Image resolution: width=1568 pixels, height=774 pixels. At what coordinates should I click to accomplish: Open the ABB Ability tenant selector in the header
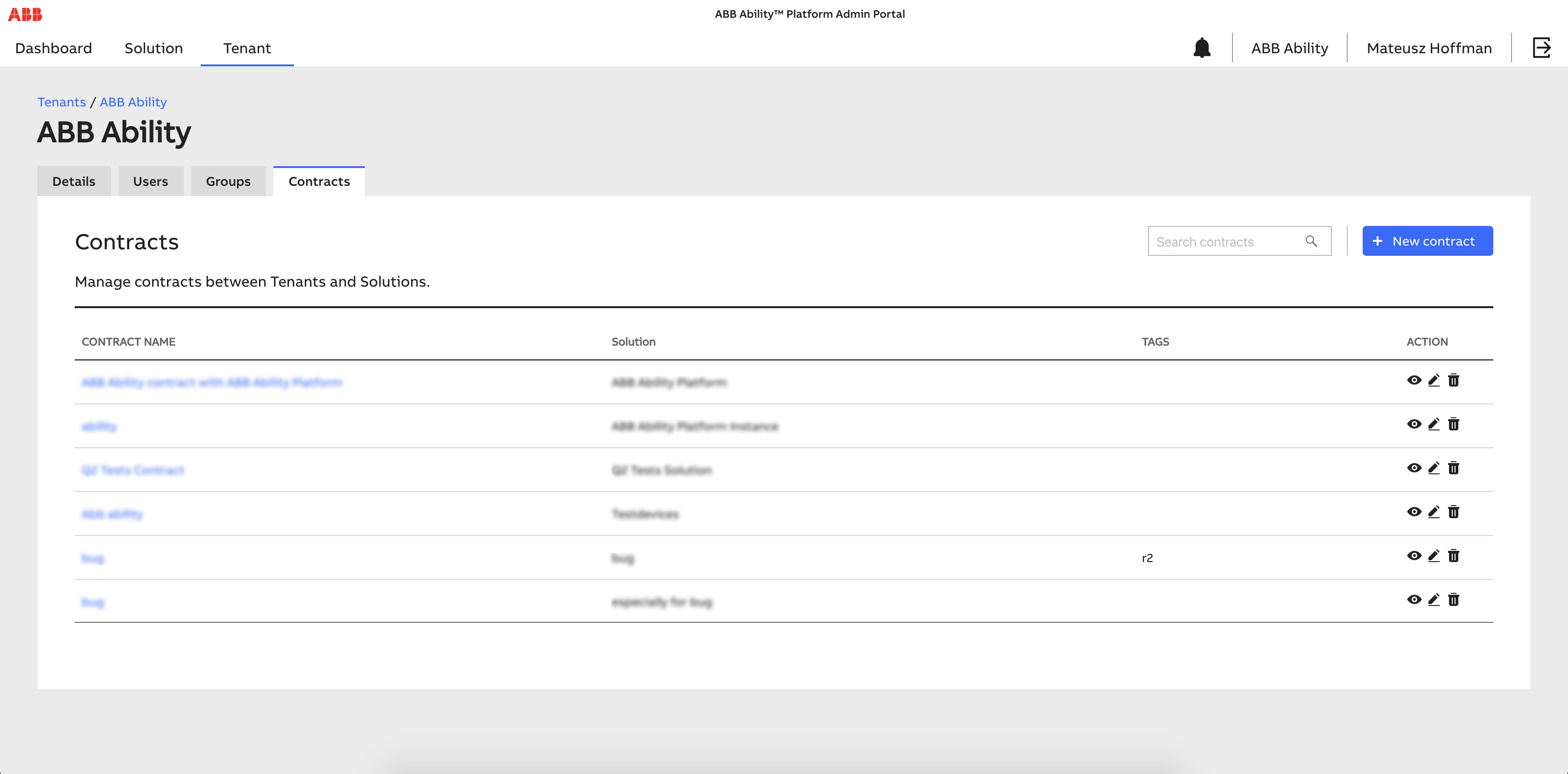1289,48
